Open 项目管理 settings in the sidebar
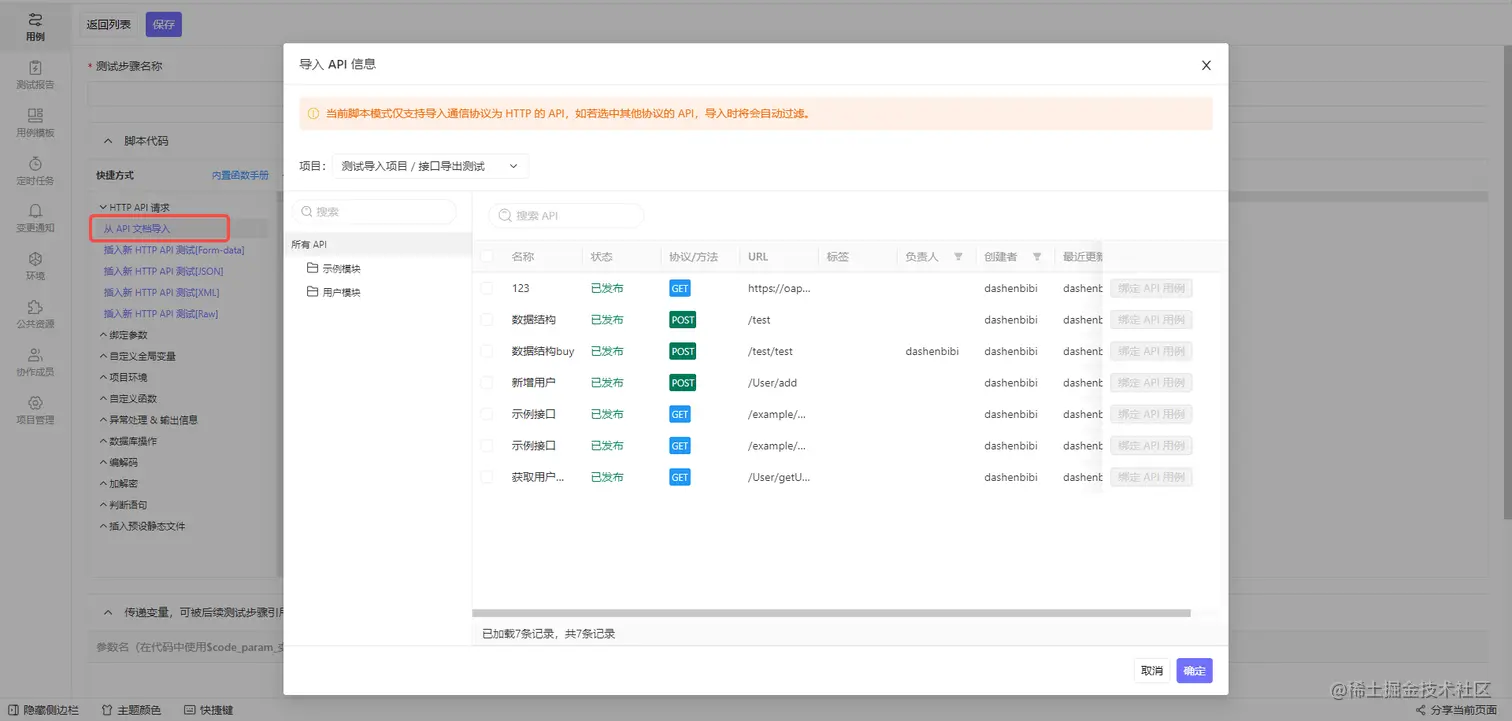The height and width of the screenshot is (721, 1512). [x=35, y=410]
